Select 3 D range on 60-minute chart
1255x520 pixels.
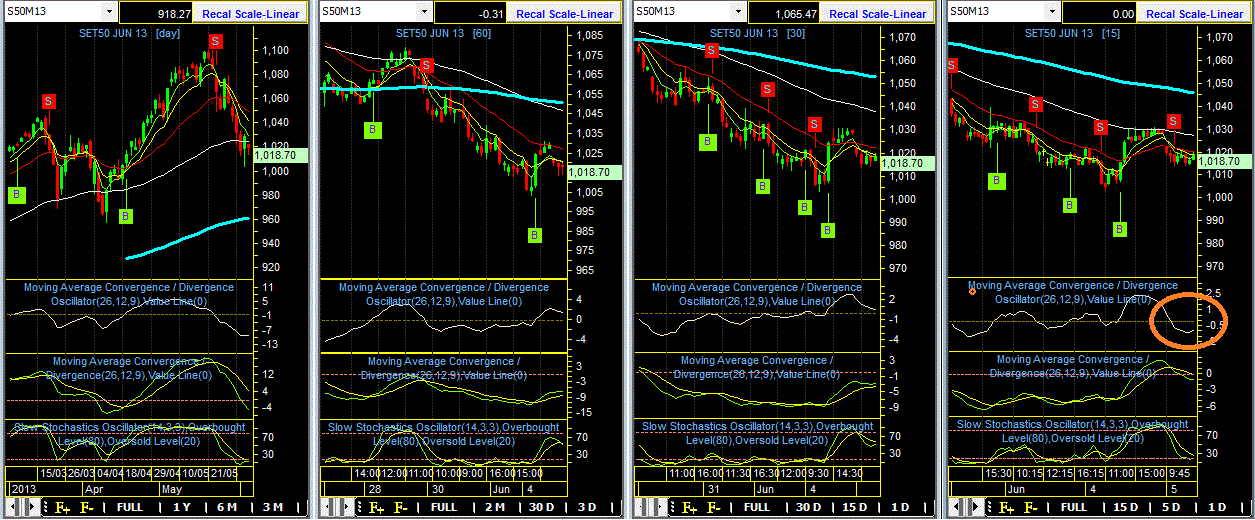click(586, 507)
